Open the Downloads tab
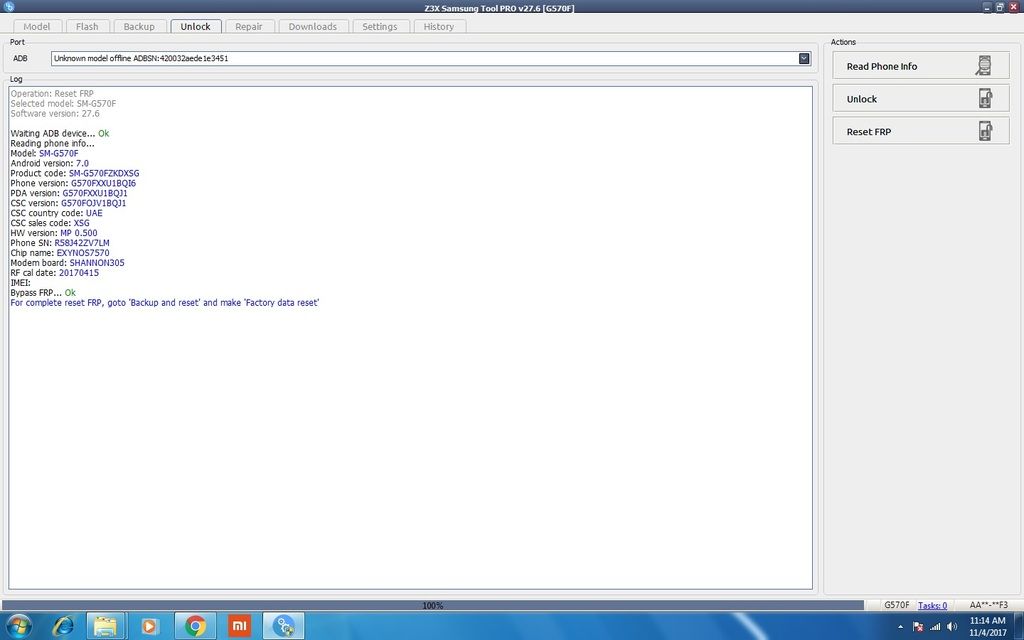The height and width of the screenshot is (640, 1024). click(312, 27)
